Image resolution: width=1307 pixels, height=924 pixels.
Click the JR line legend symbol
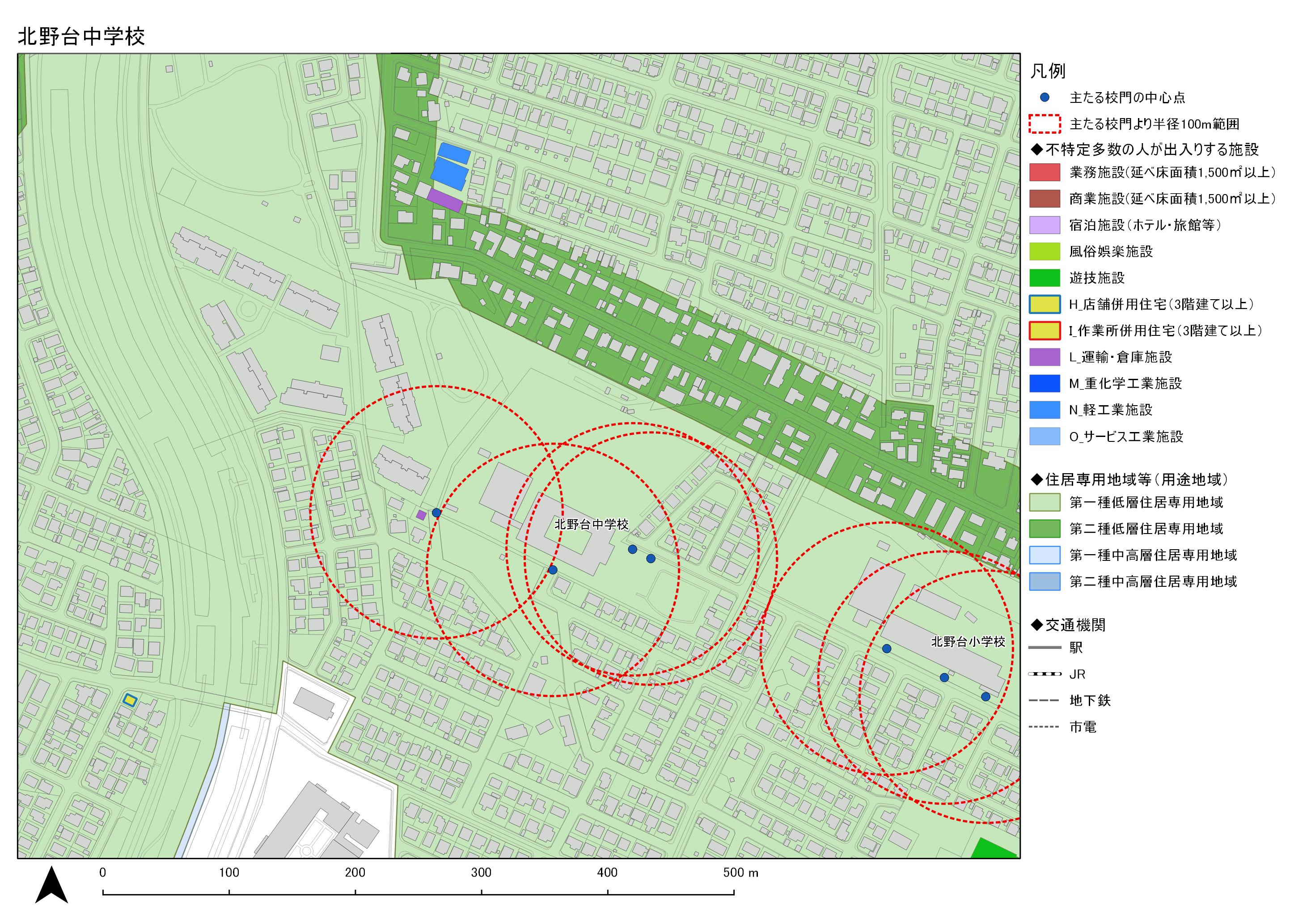(x=1045, y=674)
